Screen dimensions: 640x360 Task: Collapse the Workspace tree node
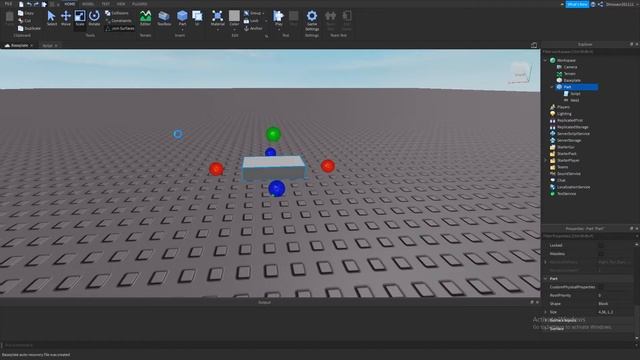(x=546, y=60)
